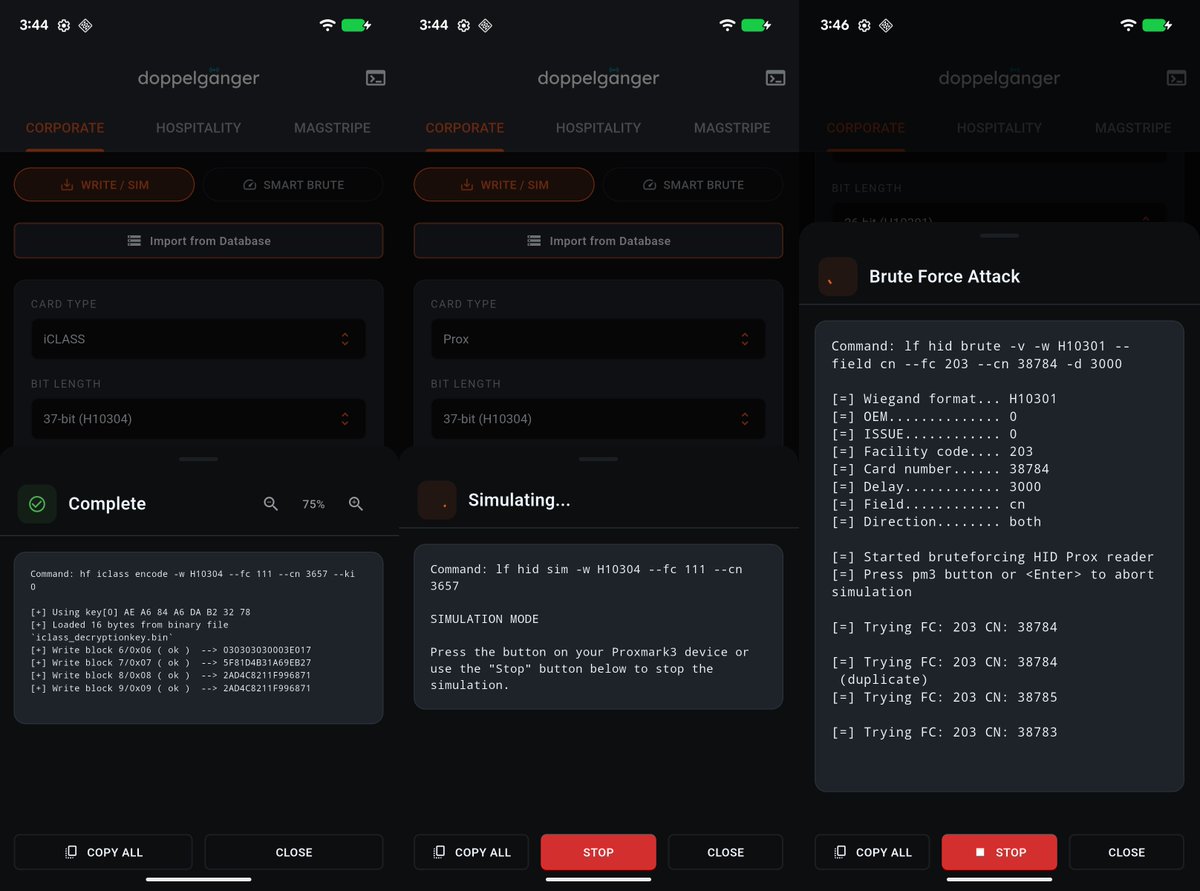
Task: Click gear status icon next to 3:46
Action: pos(864,25)
